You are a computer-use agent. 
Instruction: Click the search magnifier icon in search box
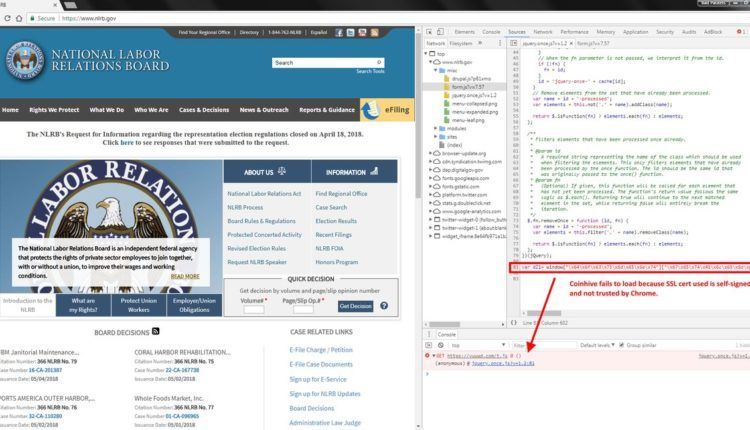click(x=378, y=62)
